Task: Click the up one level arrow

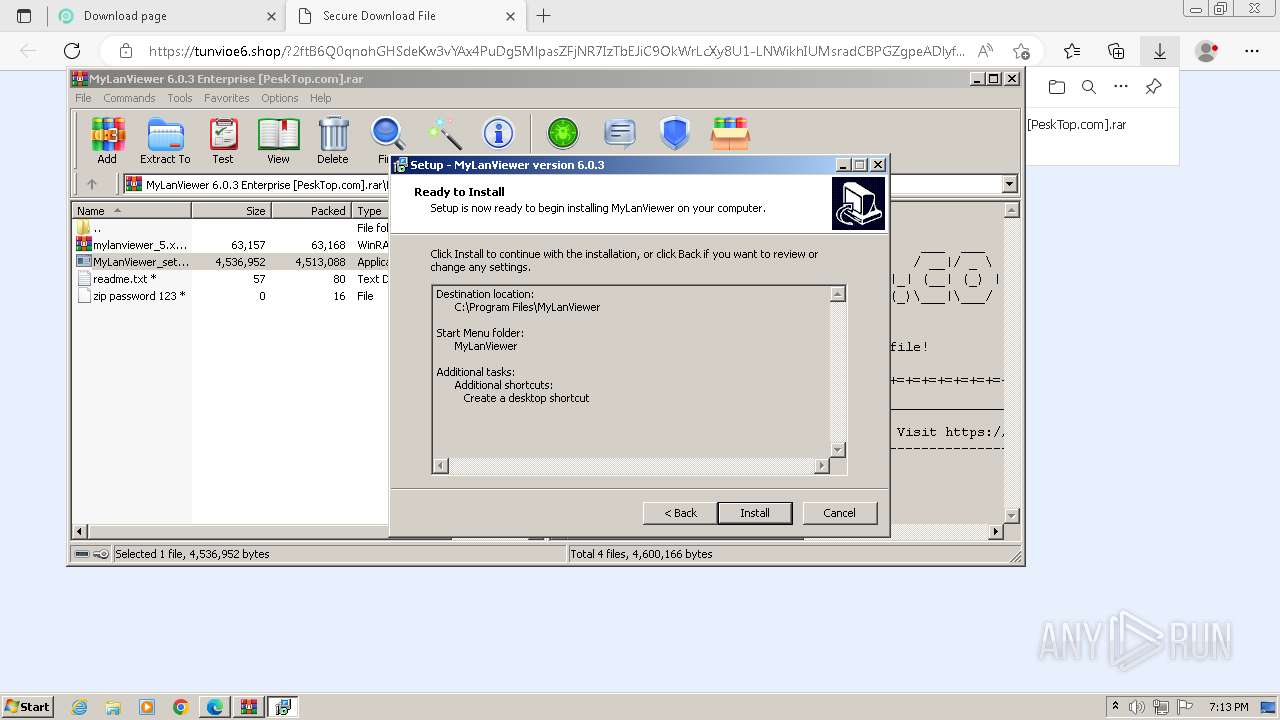Action: (x=92, y=184)
